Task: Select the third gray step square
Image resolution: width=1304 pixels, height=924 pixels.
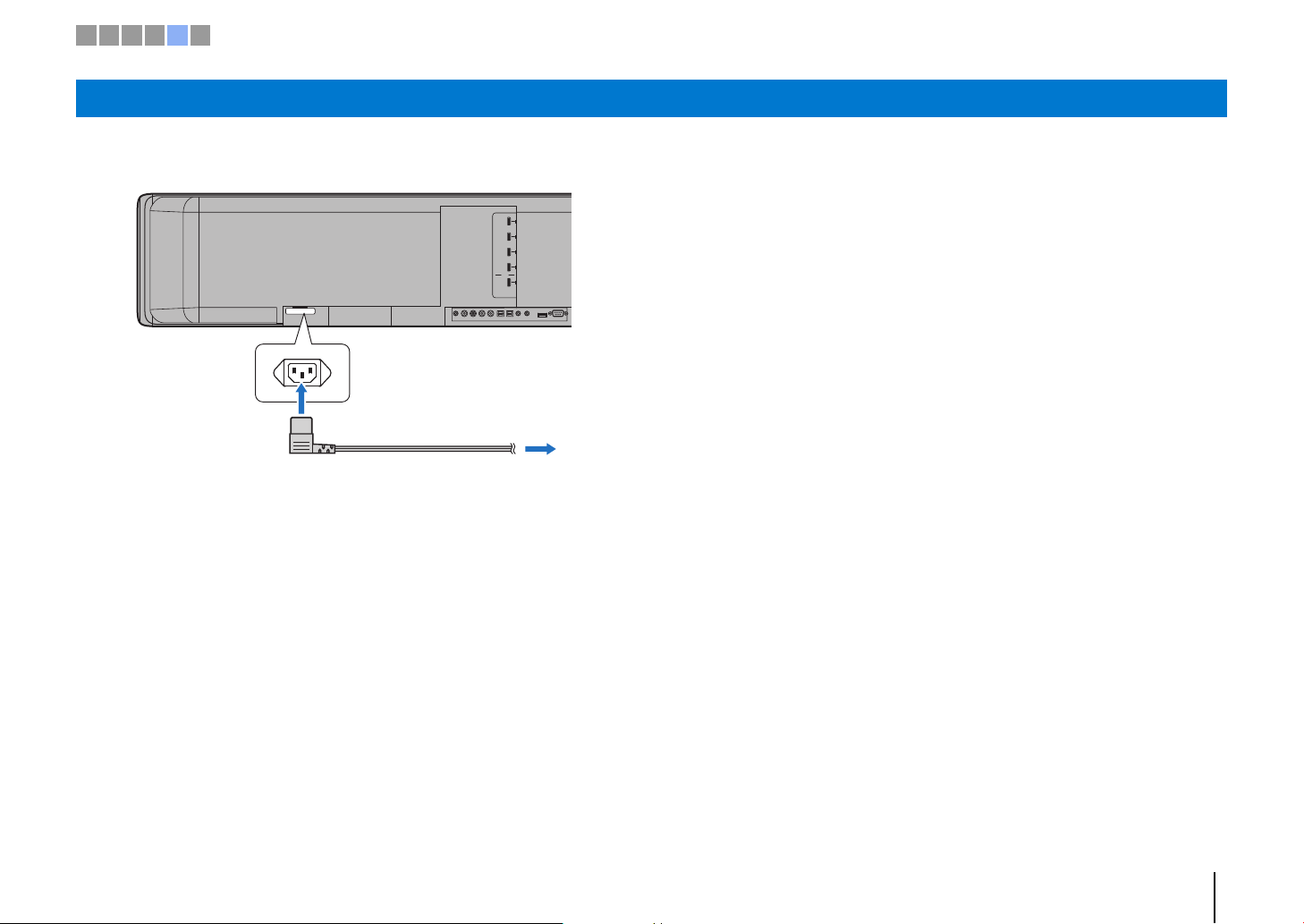Action: coord(131,36)
